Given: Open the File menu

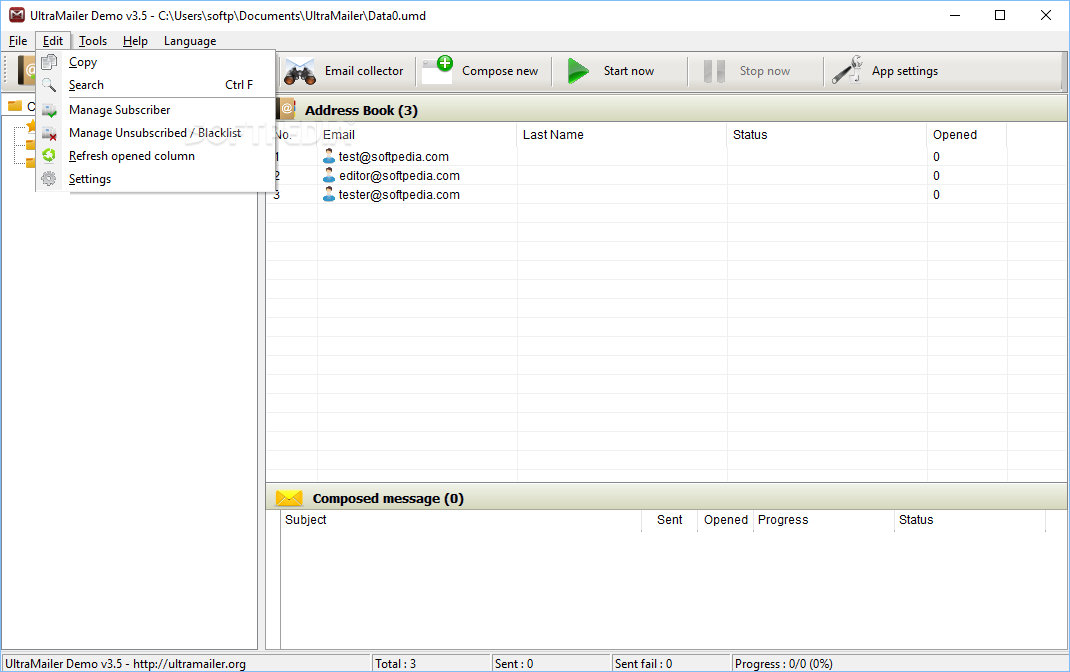Looking at the screenshot, I should pos(18,41).
